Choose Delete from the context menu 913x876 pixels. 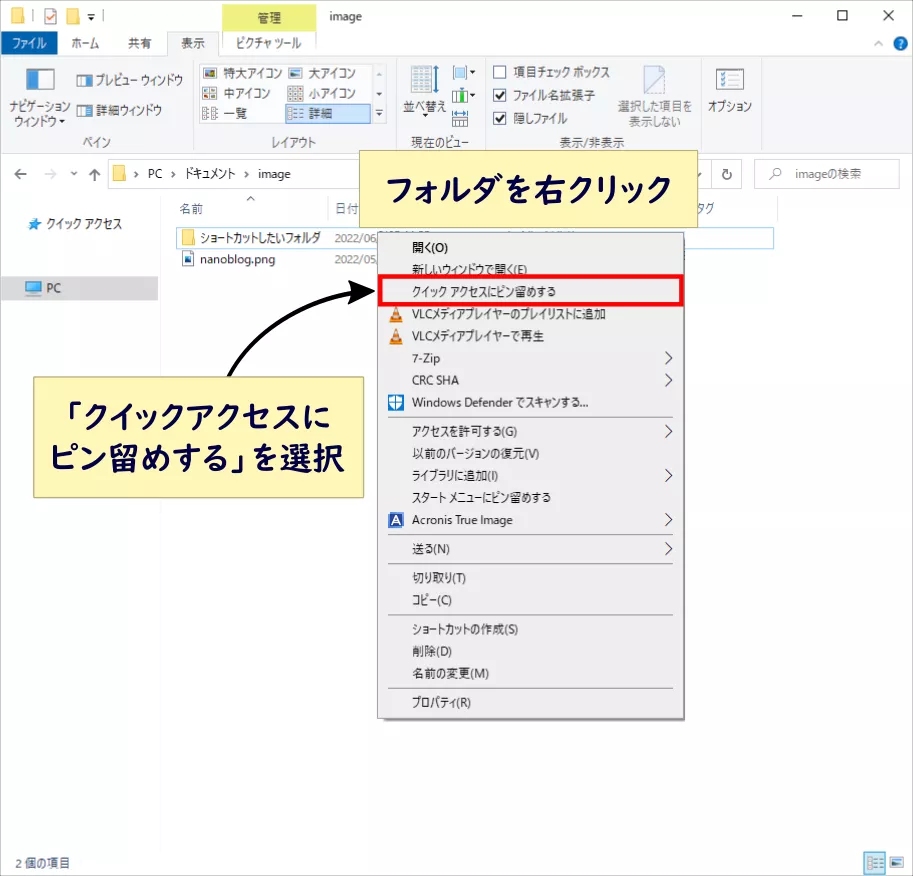tap(530, 652)
